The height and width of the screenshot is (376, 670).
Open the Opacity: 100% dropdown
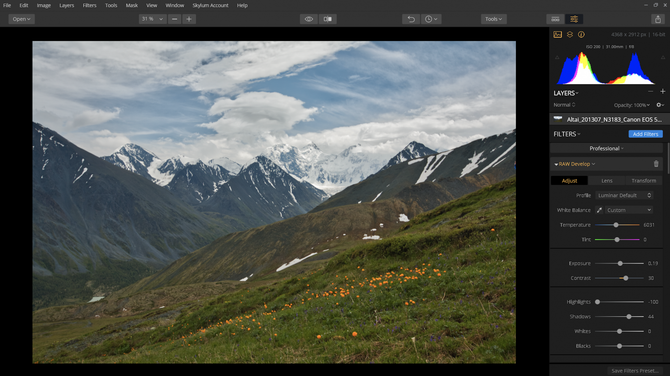point(632,105)
